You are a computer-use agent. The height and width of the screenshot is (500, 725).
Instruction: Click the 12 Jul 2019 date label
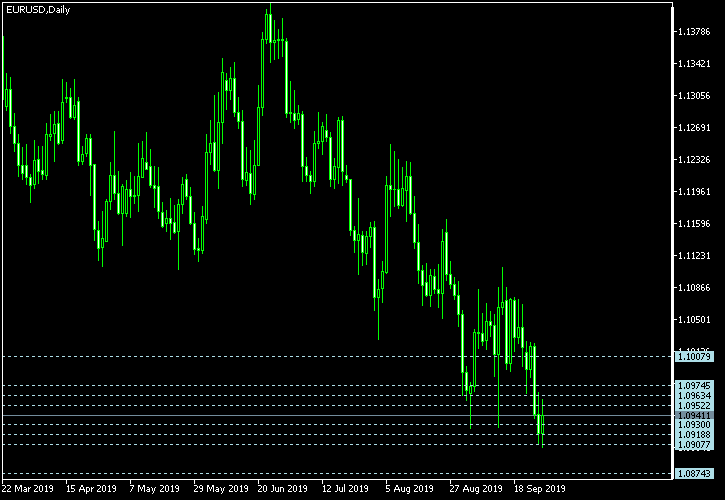(x=345, y=488)
